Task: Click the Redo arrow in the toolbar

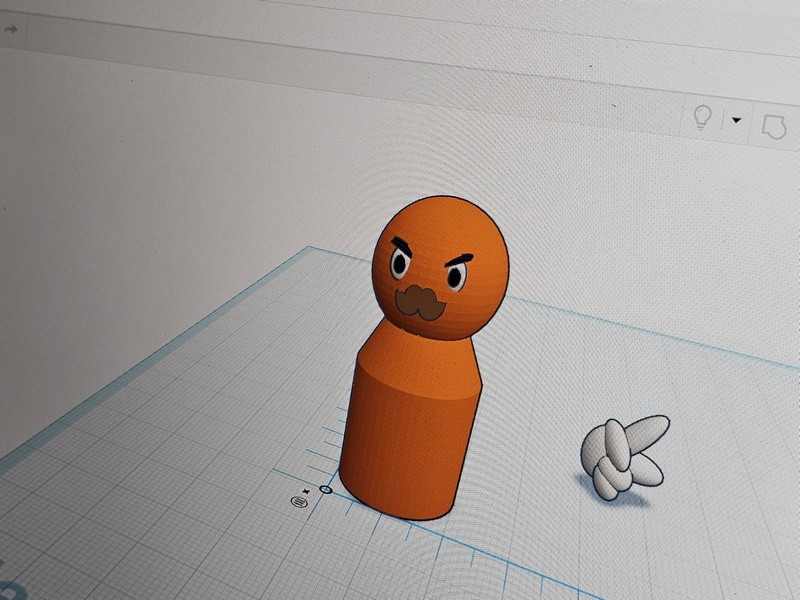Action: 11,30
